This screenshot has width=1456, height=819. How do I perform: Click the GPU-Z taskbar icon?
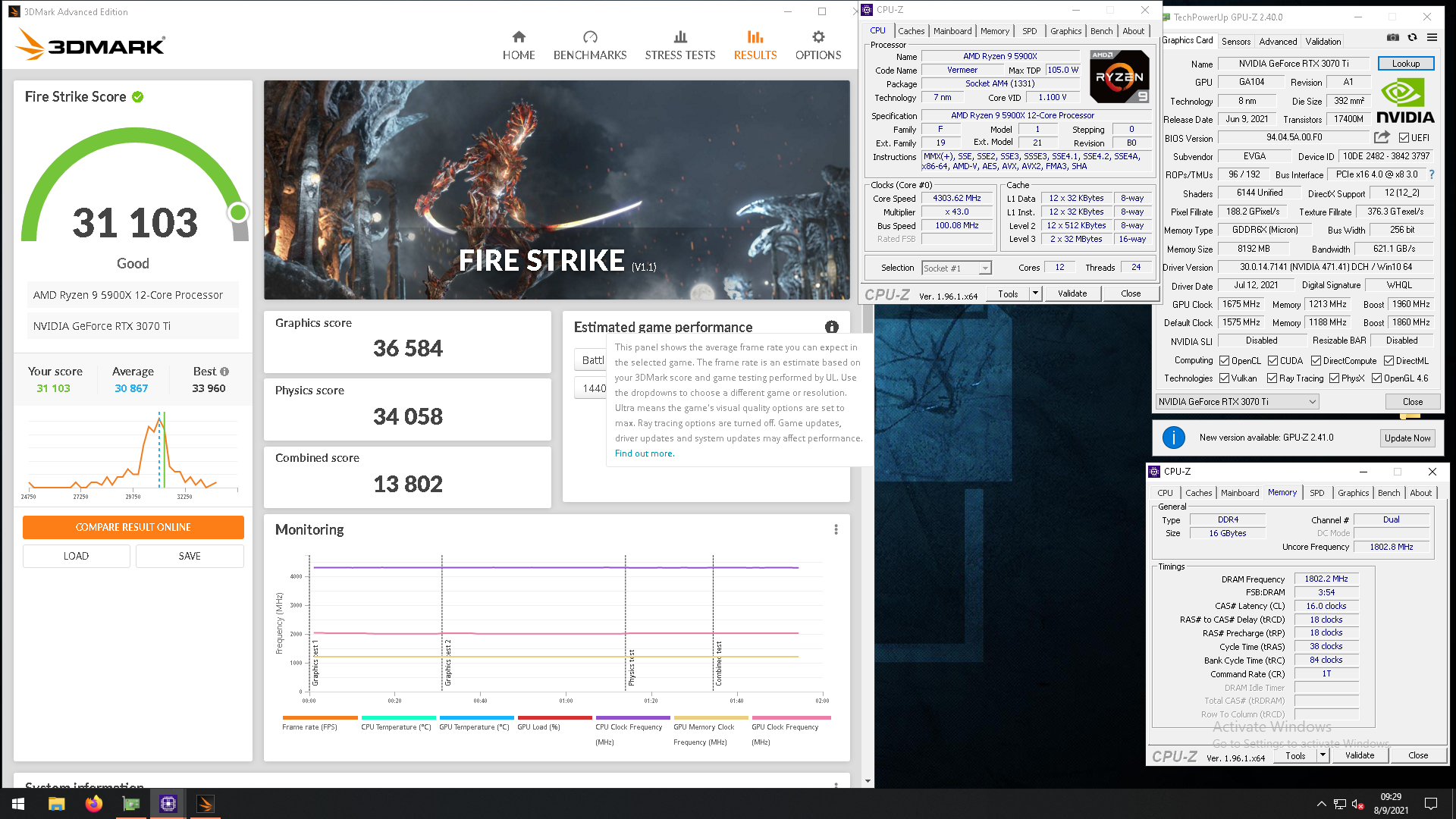tap(131, 804)
